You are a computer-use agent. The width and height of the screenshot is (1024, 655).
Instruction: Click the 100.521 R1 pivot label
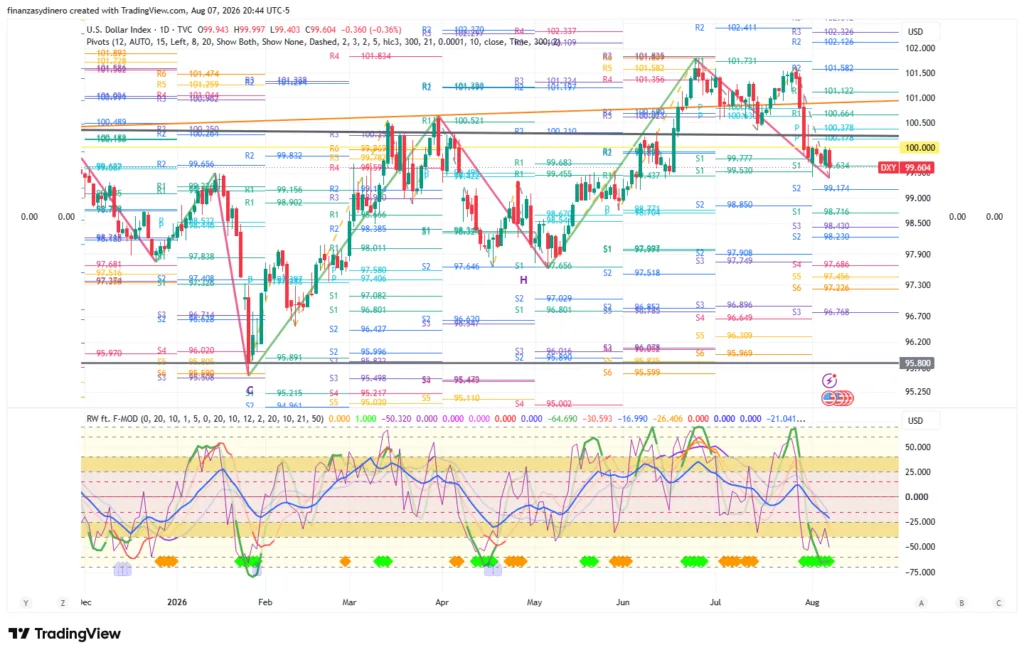pyautogui.click(x=469, y=121)
